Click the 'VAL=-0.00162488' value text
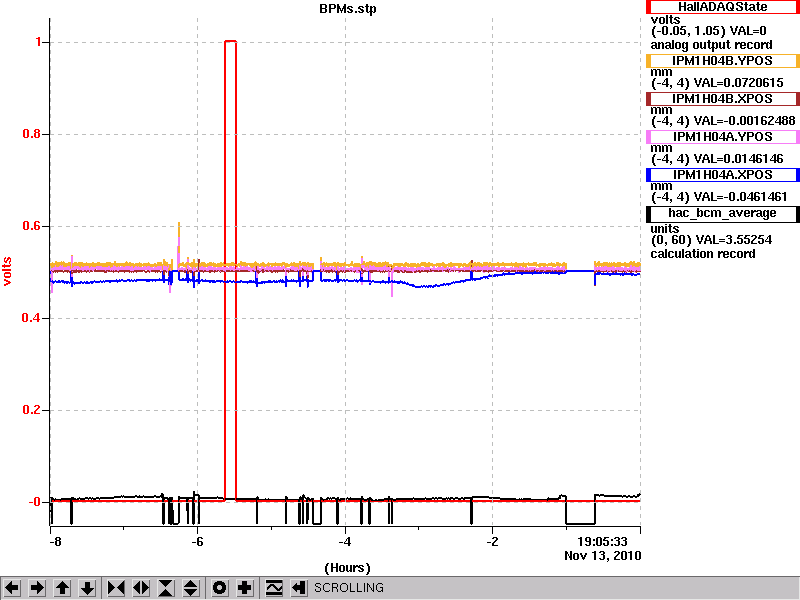 744,121
